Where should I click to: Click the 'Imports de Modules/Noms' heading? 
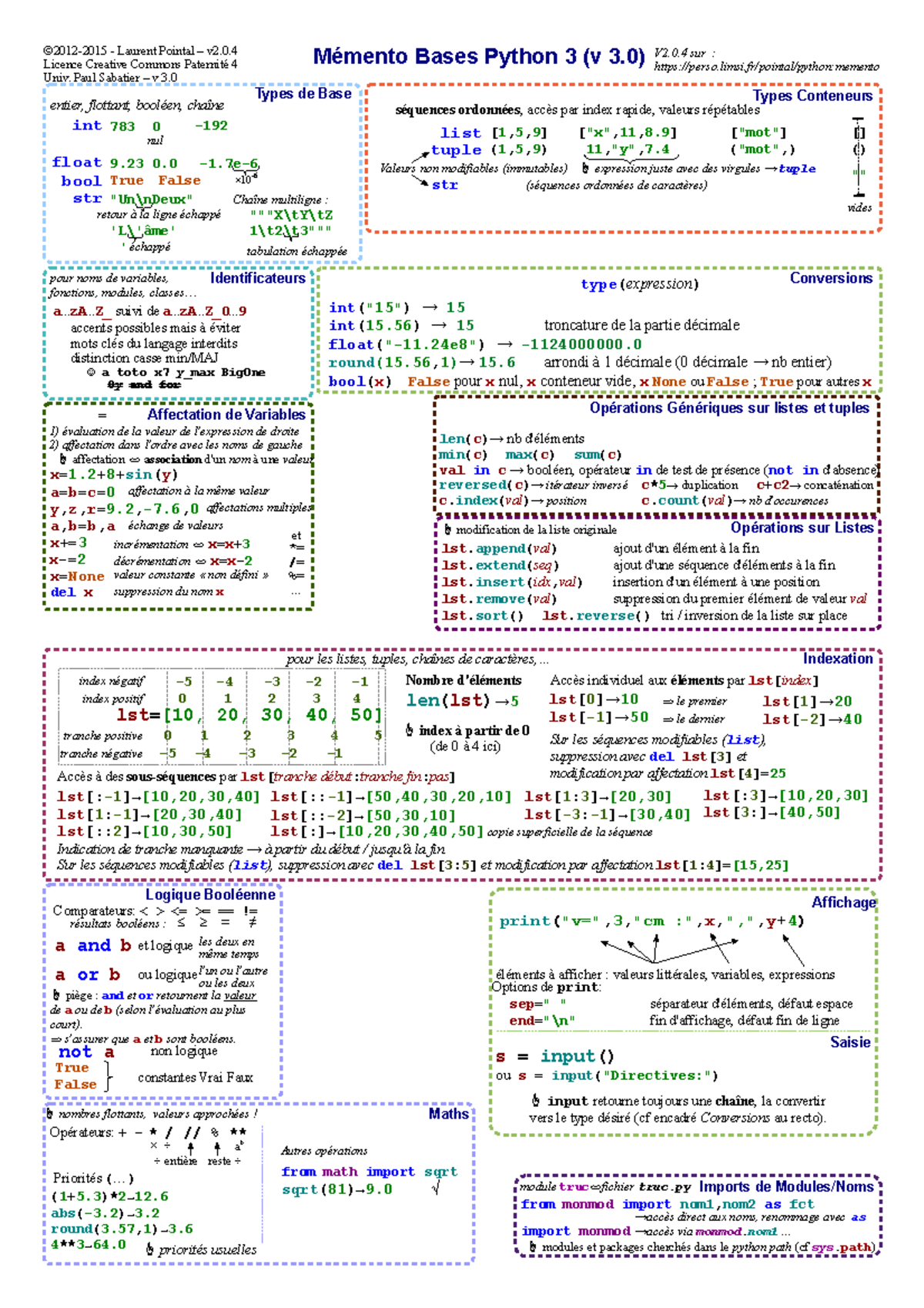(785, 1186)
